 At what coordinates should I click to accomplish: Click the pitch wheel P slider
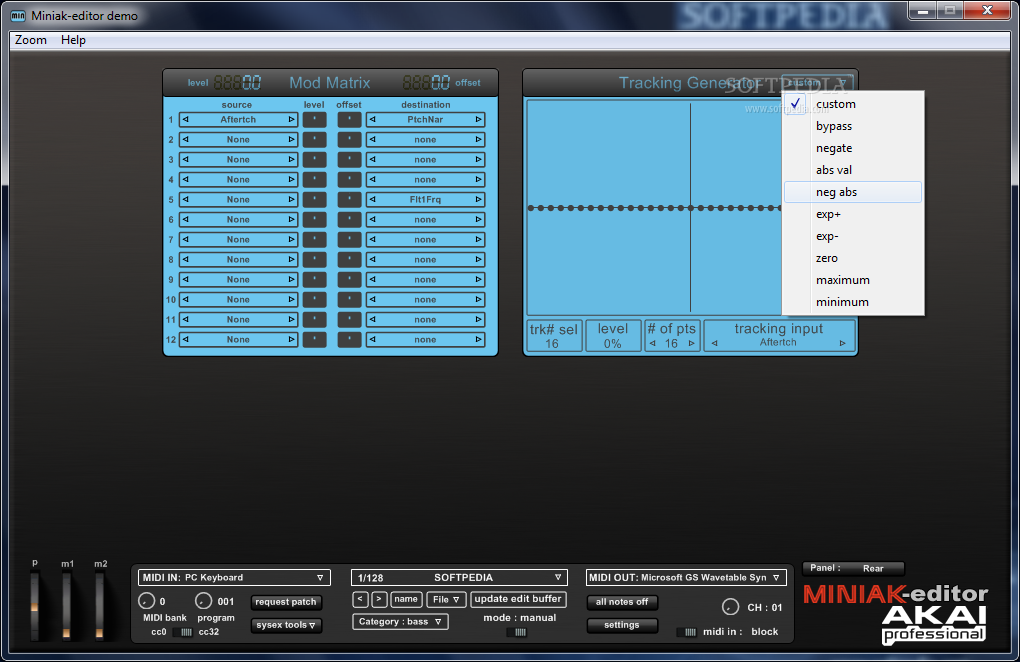tap(35, 605)
